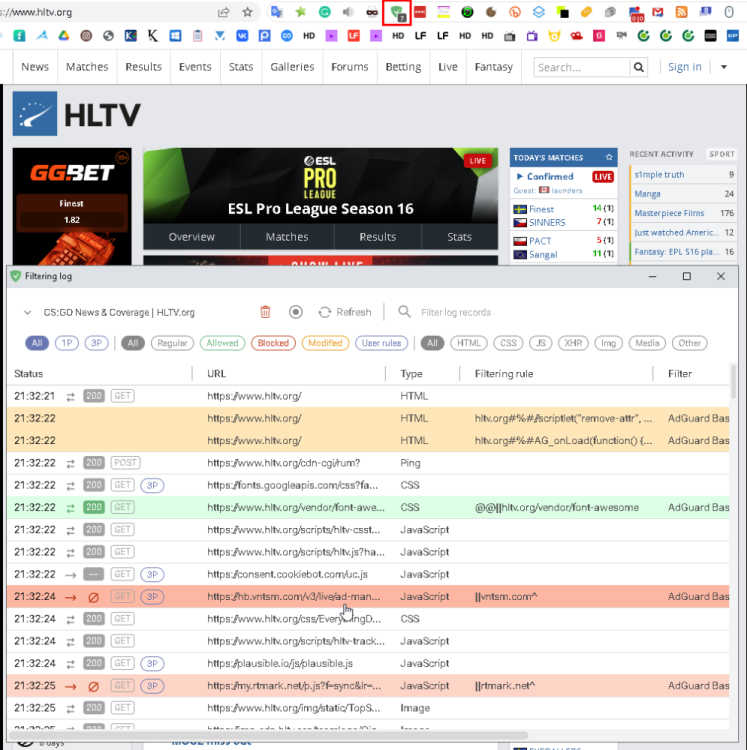Toggle the Media type filter chip

(647, 343)
